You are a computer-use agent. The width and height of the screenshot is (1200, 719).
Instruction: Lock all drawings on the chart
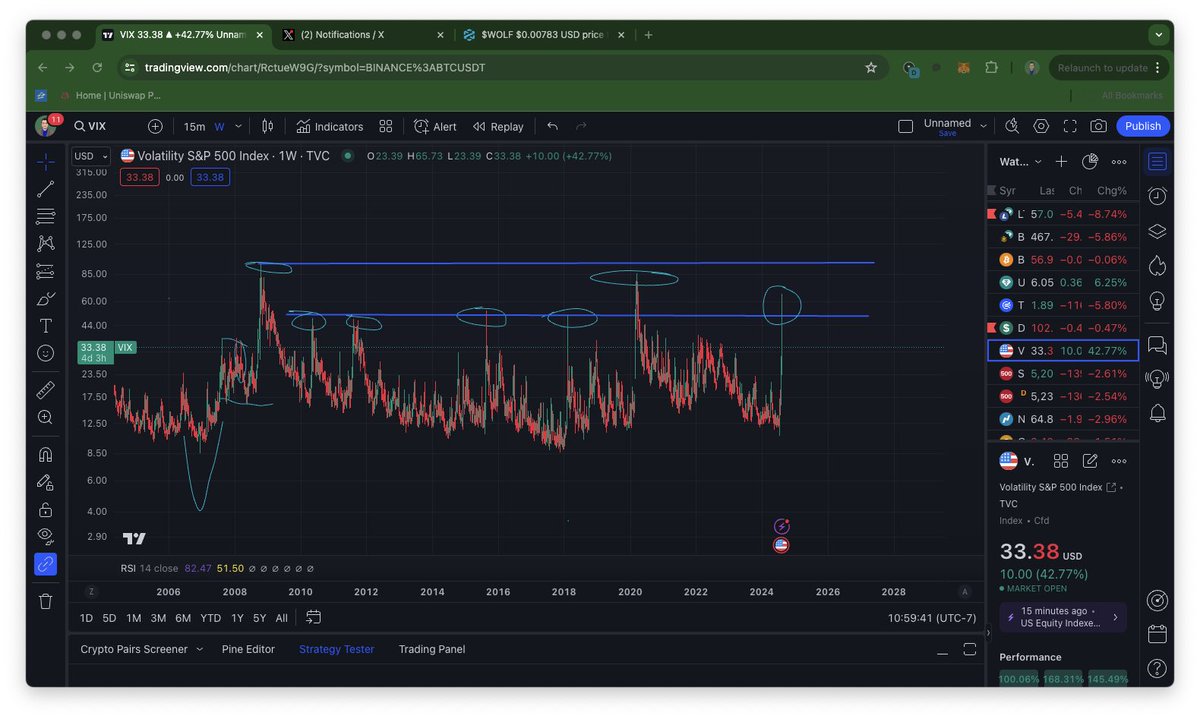coord(45,511)
